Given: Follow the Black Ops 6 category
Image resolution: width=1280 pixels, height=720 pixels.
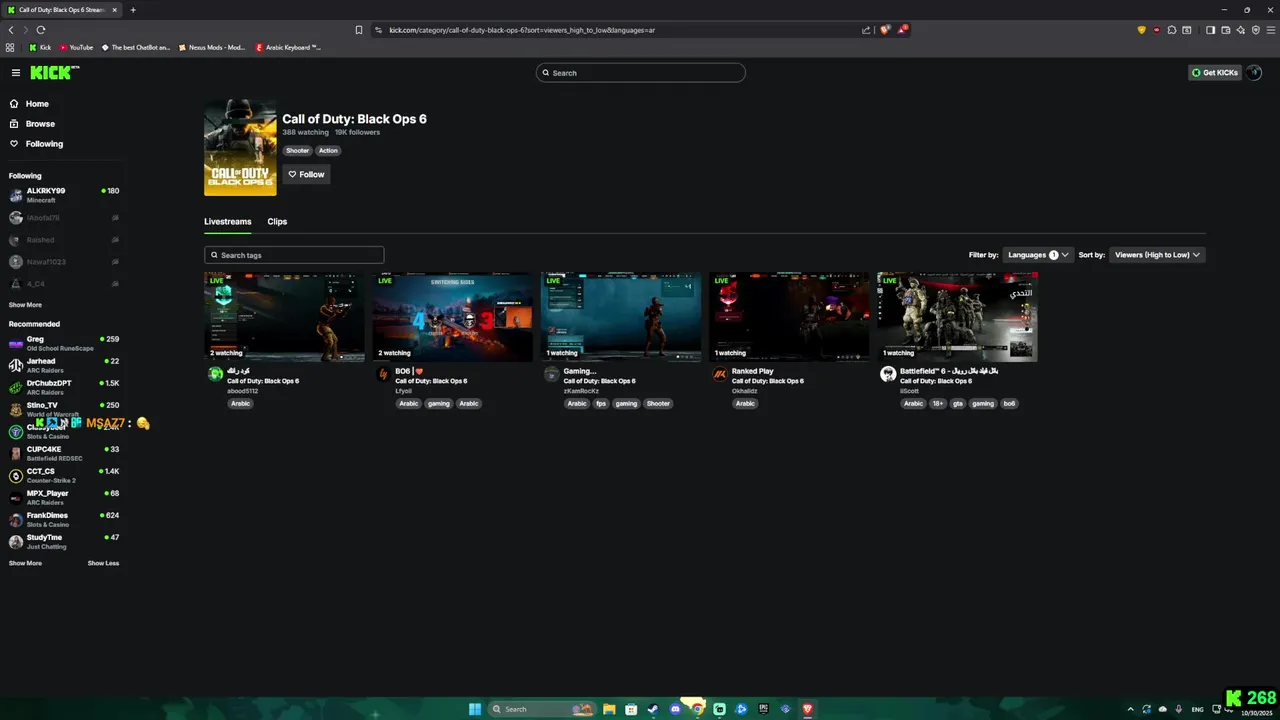Looking at the screenshot, I should [306, 174].
